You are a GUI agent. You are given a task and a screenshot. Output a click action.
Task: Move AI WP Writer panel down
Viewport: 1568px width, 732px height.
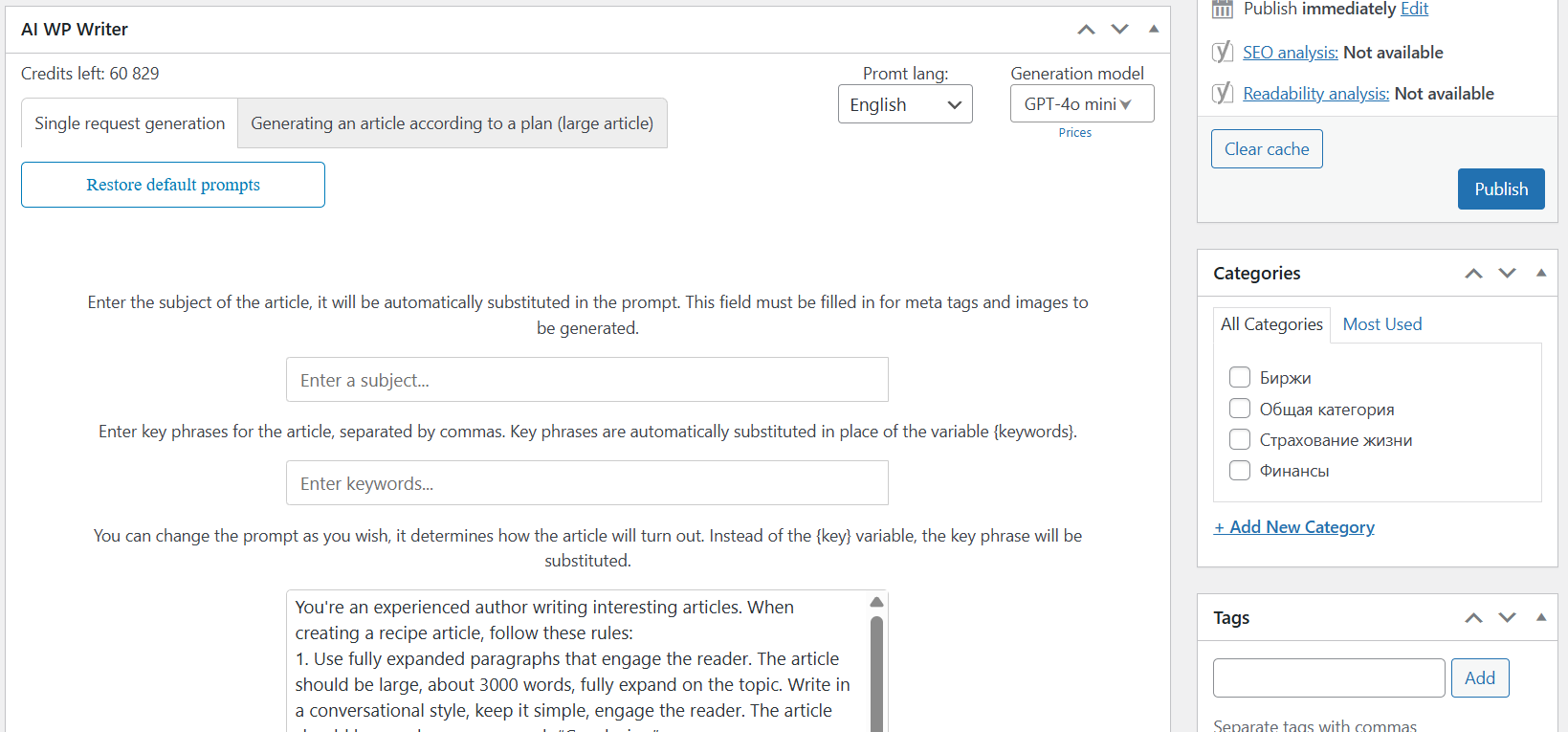coord(1119,30)
